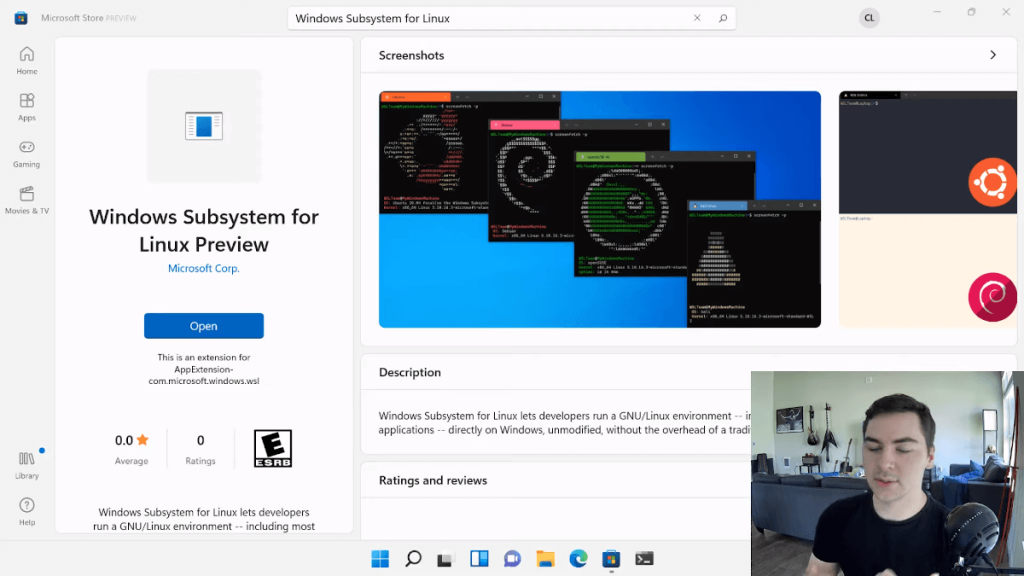Open the Help page
The height and width of the screenshot is (576, 1024).
click(27, 511)
